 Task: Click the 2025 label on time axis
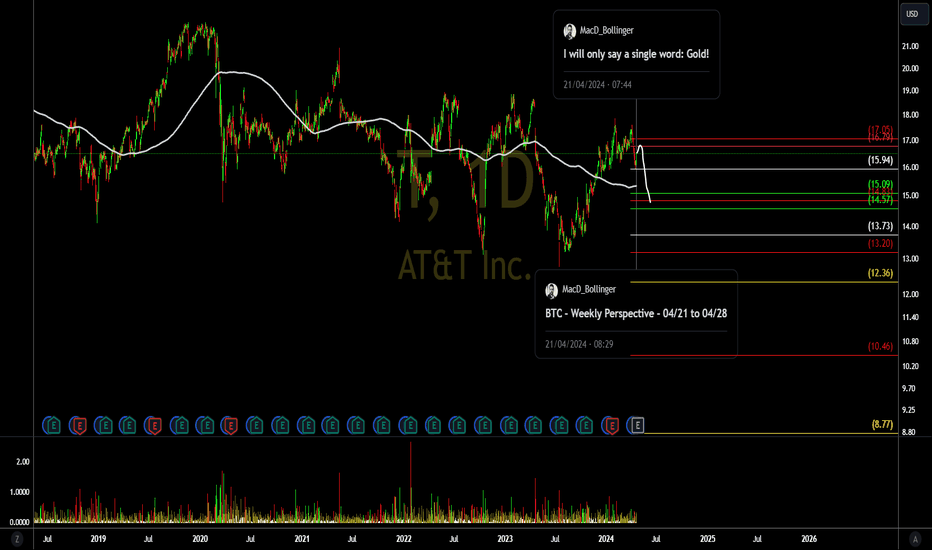click(x=707, y=539)
